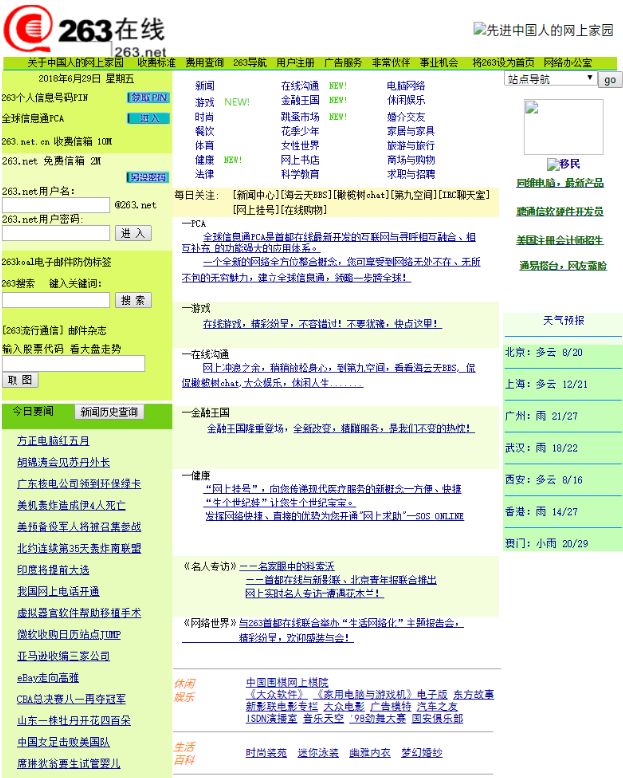Click the 申请PIN image button

148,97
